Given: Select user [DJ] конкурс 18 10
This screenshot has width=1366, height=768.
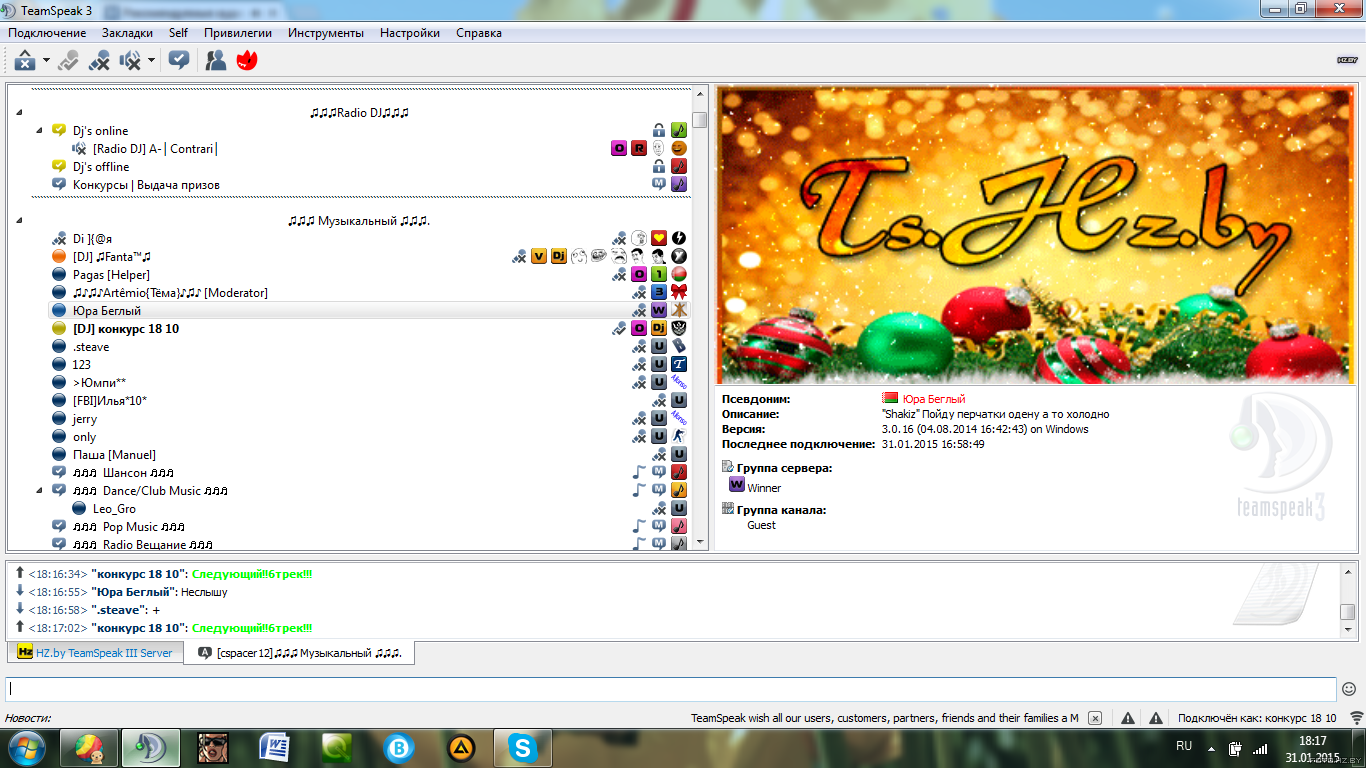Looking at the screenshot, I should (x=126, y=329).
